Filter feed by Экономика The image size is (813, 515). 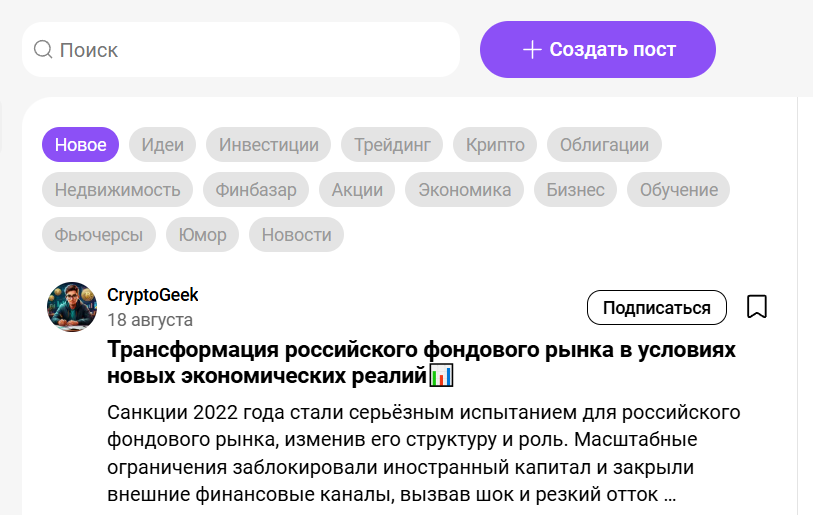click(x=464, y=189)
